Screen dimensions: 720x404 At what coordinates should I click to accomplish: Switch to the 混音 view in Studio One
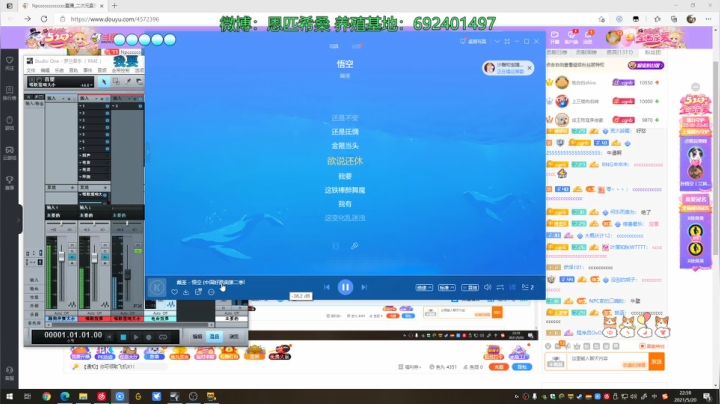click(x=215, y=337)
